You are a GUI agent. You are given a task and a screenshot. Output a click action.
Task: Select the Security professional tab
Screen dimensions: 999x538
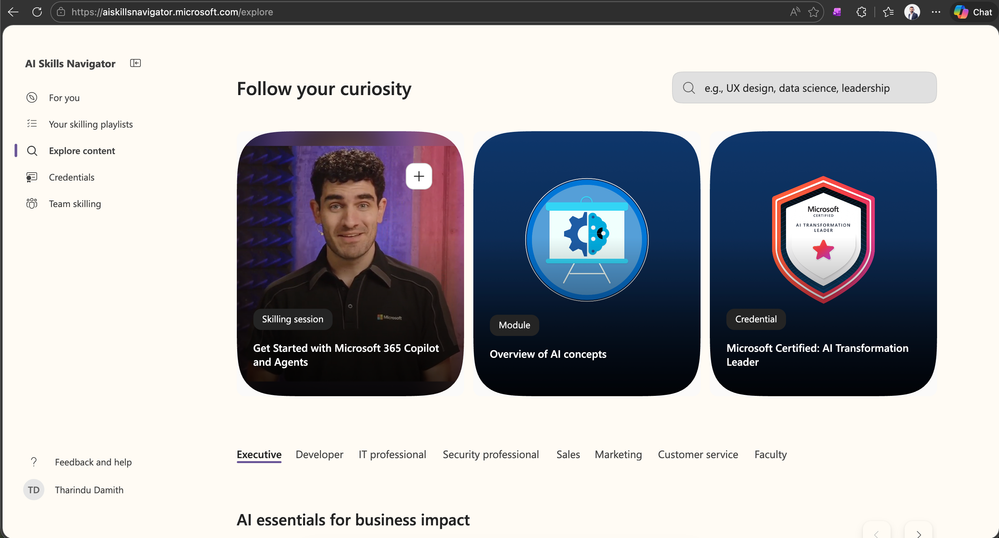pyautogui.click(x=491, y=455)
